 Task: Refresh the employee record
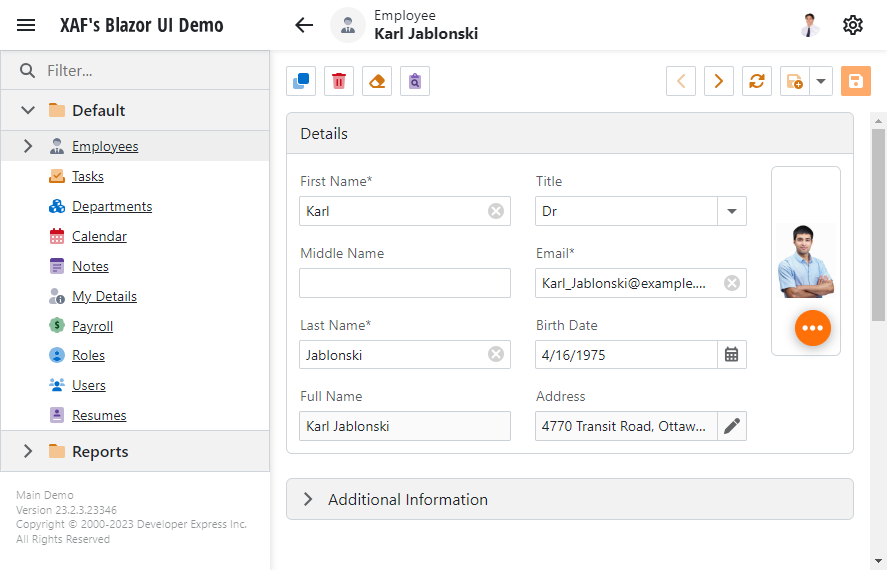tap(757, 81)
